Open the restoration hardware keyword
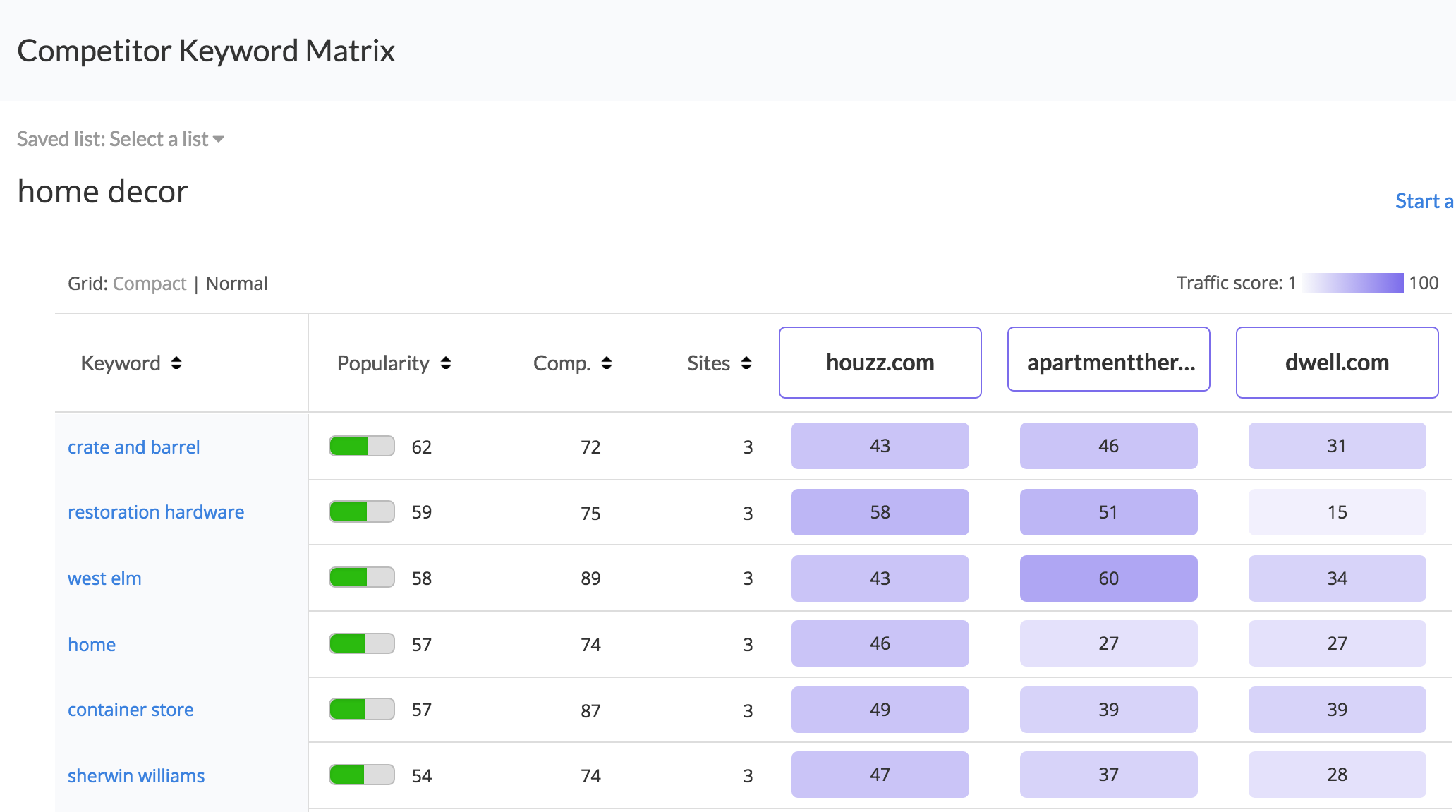 pyautogui.click(x=156, y=512)
